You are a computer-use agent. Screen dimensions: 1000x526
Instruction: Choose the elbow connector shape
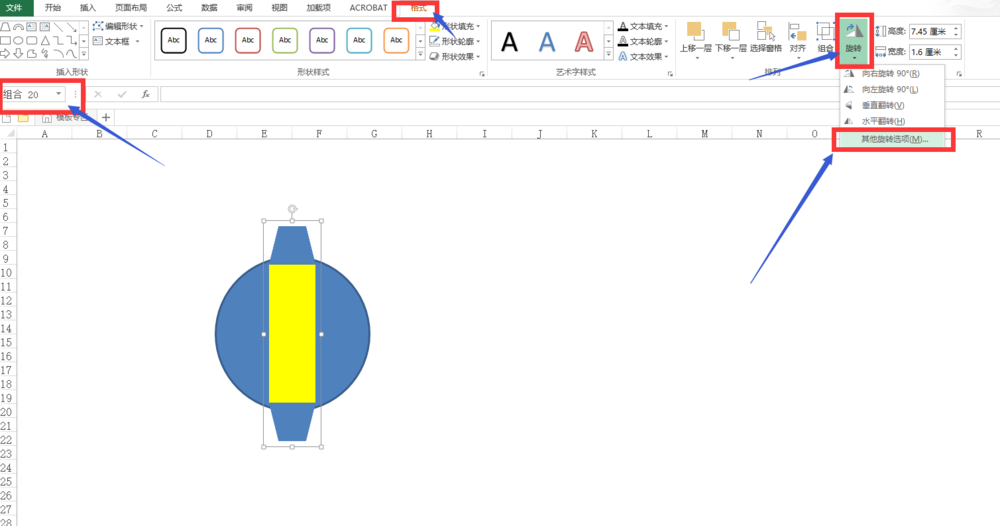coord(58,40)
